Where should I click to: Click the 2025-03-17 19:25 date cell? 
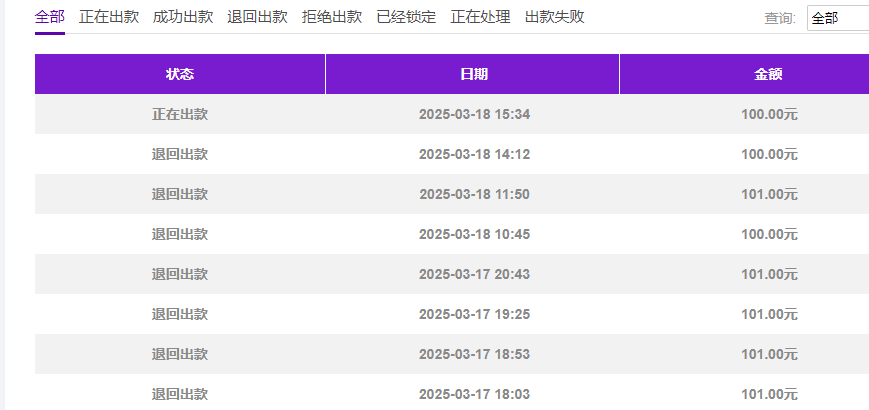(474, 314)
